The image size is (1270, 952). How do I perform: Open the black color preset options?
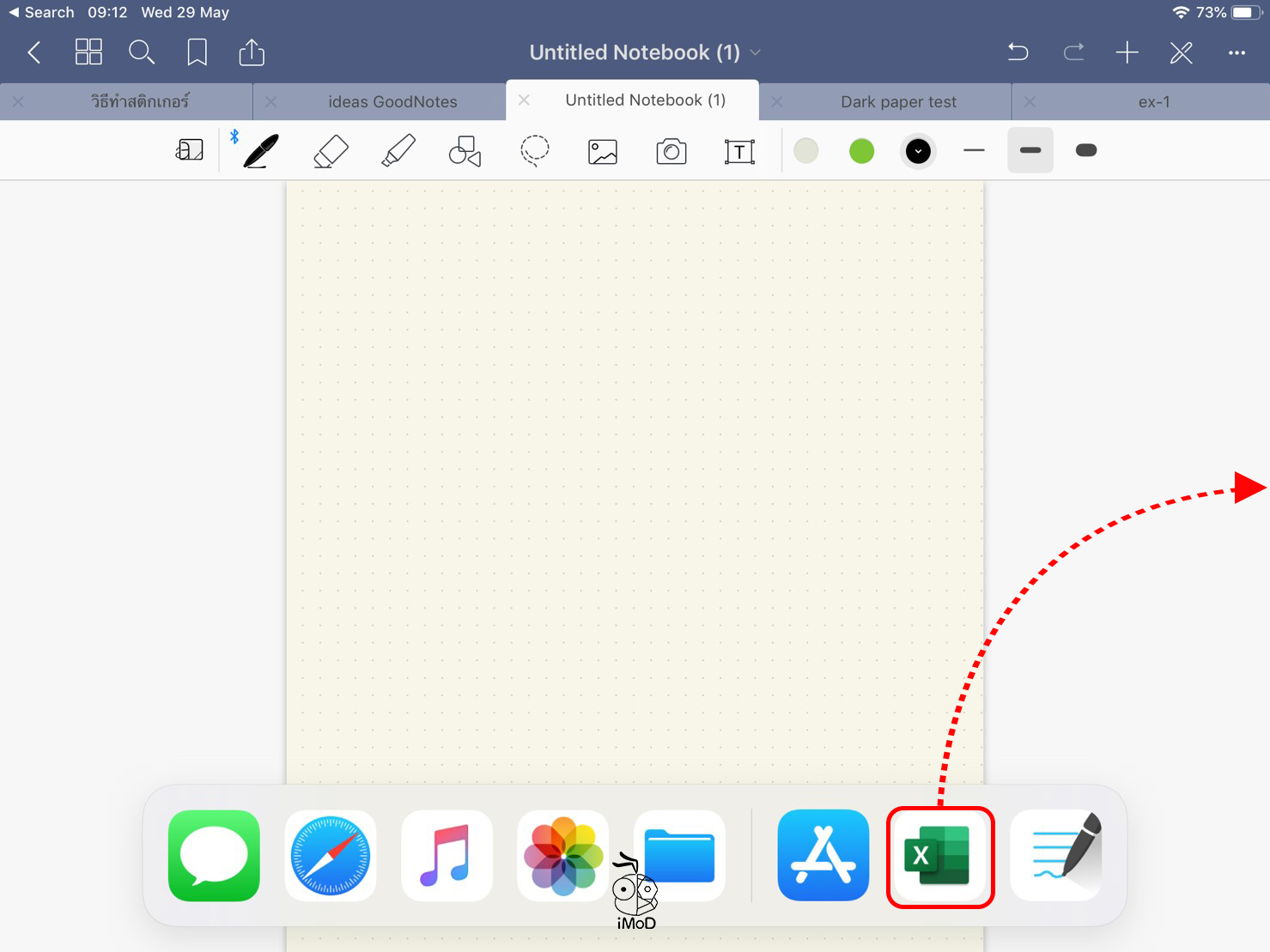[918, 152]
